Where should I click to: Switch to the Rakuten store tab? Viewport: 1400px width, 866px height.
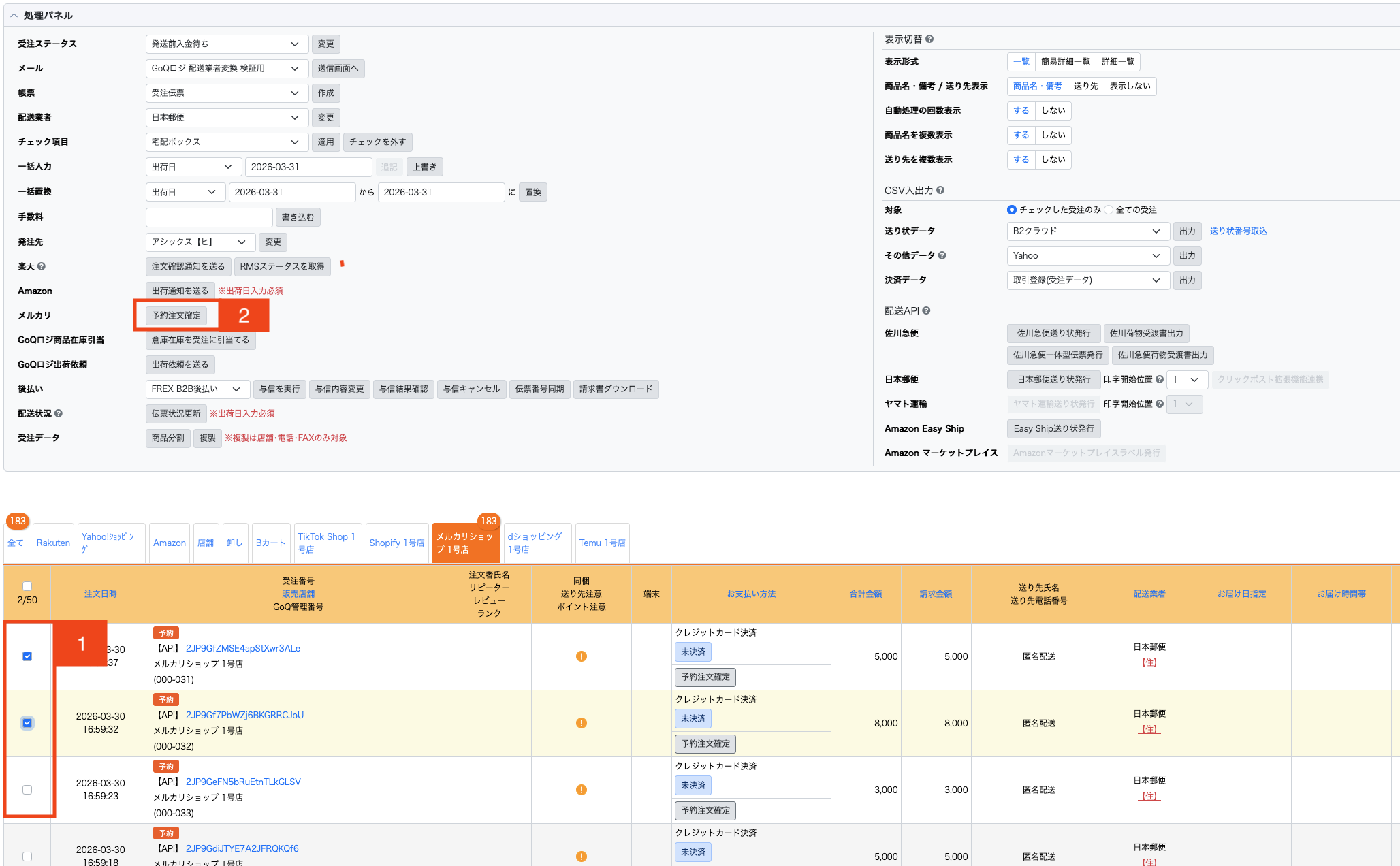coord(53,543)
